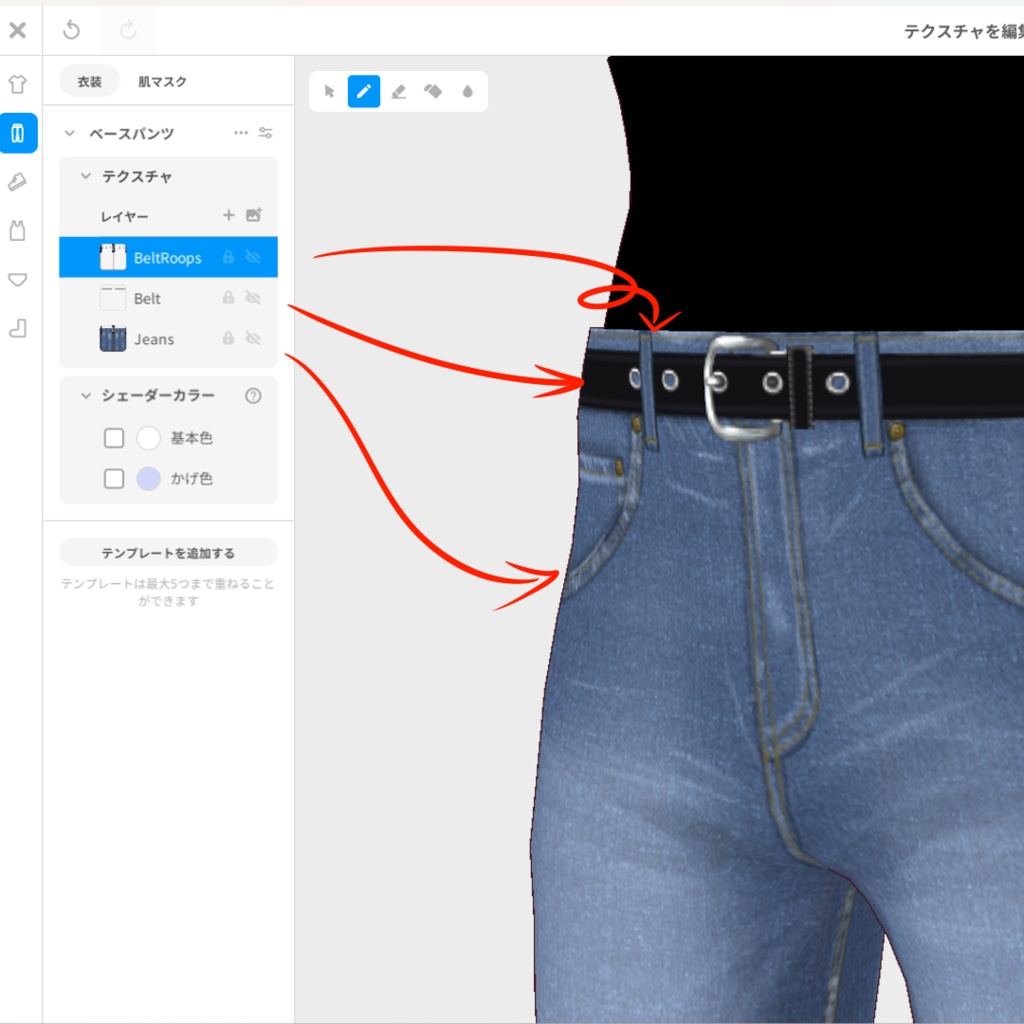The width and height of the screenshot is (1024, 1024).
Task: Open the 基本色 white color swatch
Action: tap(148, 438)
